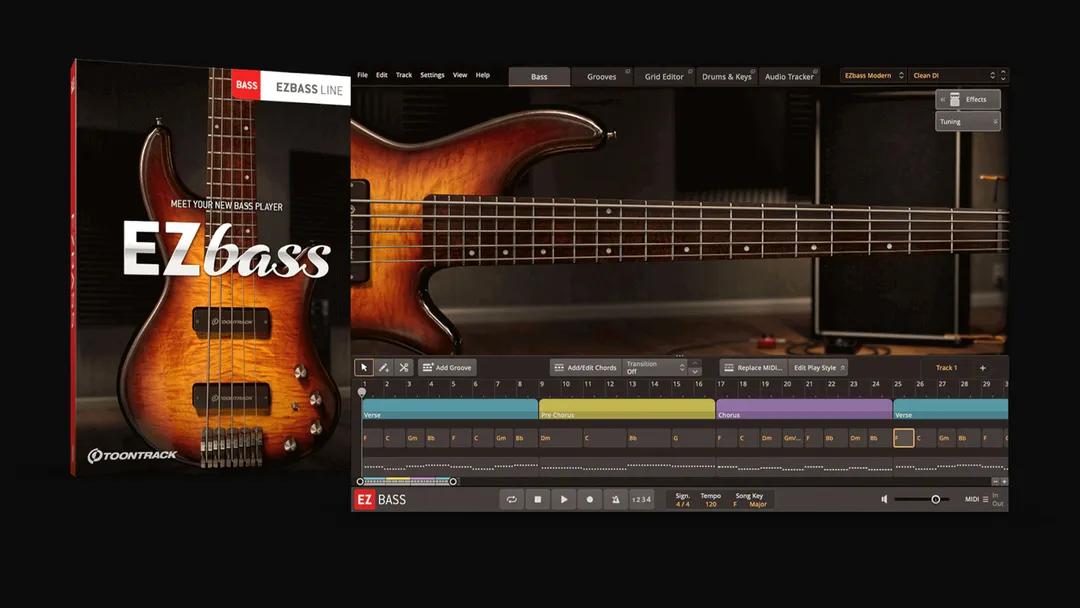Open the View menu
The image size is (1080, 608).
(459, 75)
